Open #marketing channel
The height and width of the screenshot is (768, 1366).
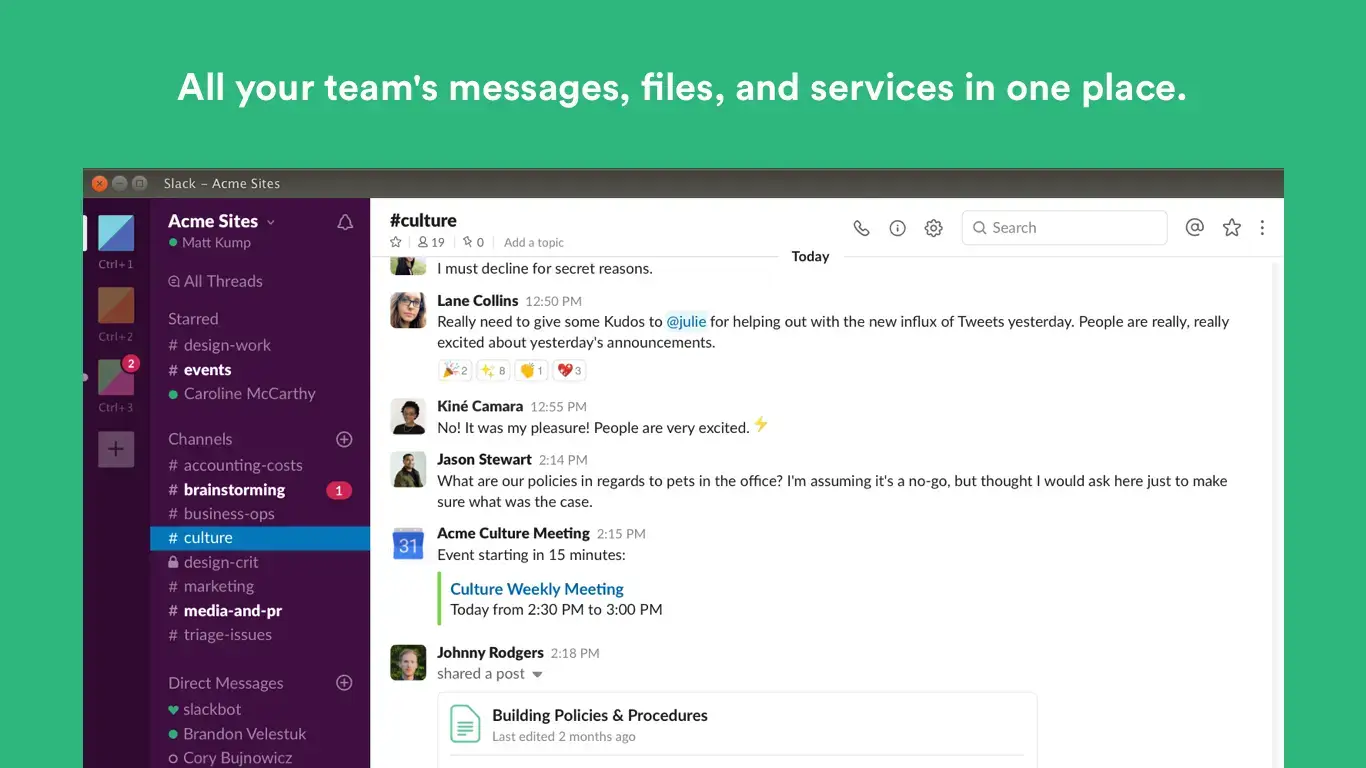pyautogui.click(x=211, y=586)
